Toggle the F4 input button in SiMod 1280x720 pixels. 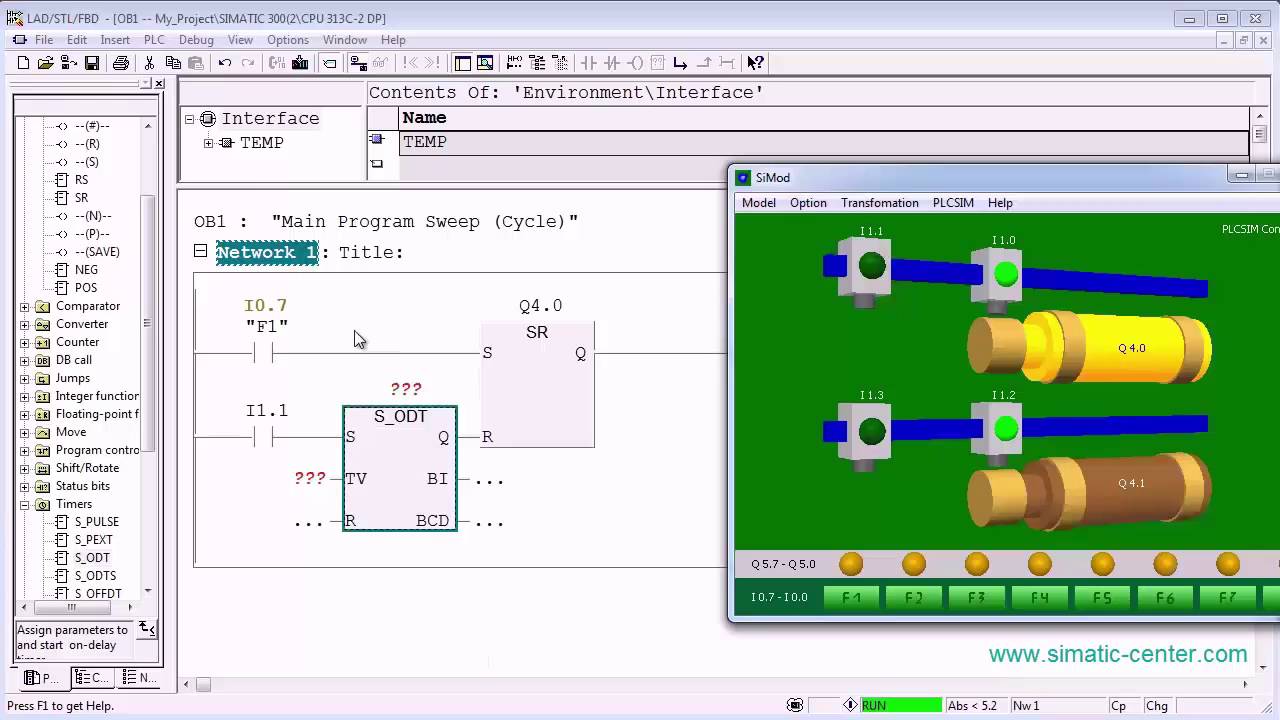pos(1040,598)
